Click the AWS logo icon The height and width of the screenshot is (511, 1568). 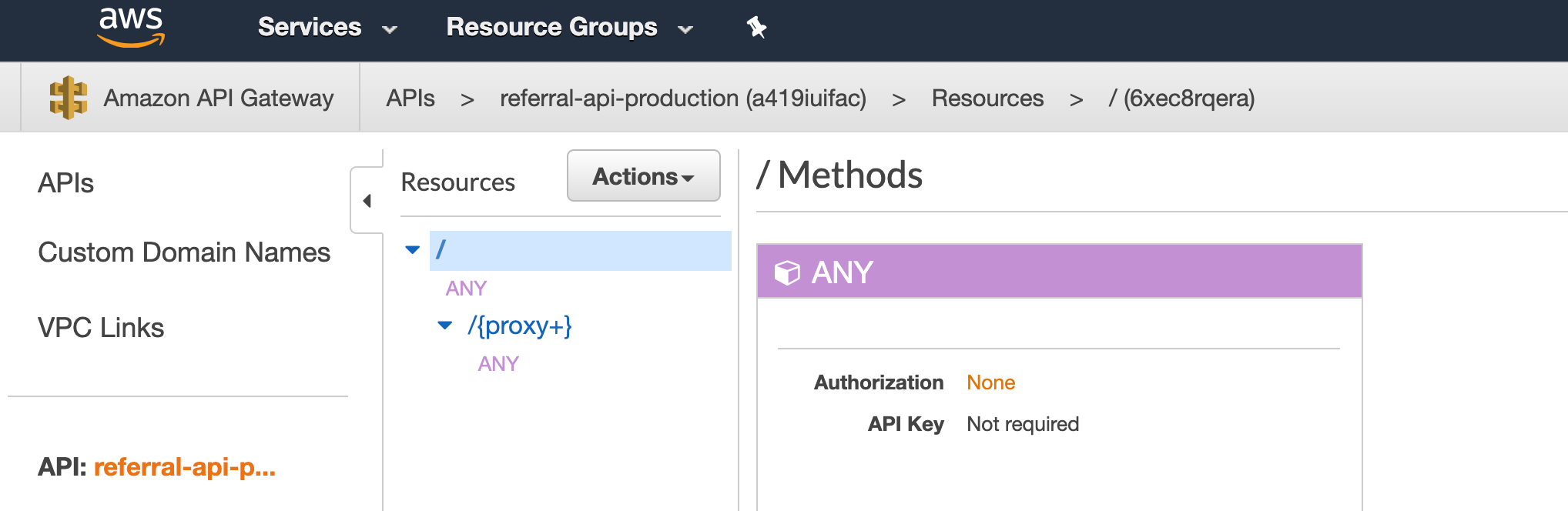tap(131, 27)
